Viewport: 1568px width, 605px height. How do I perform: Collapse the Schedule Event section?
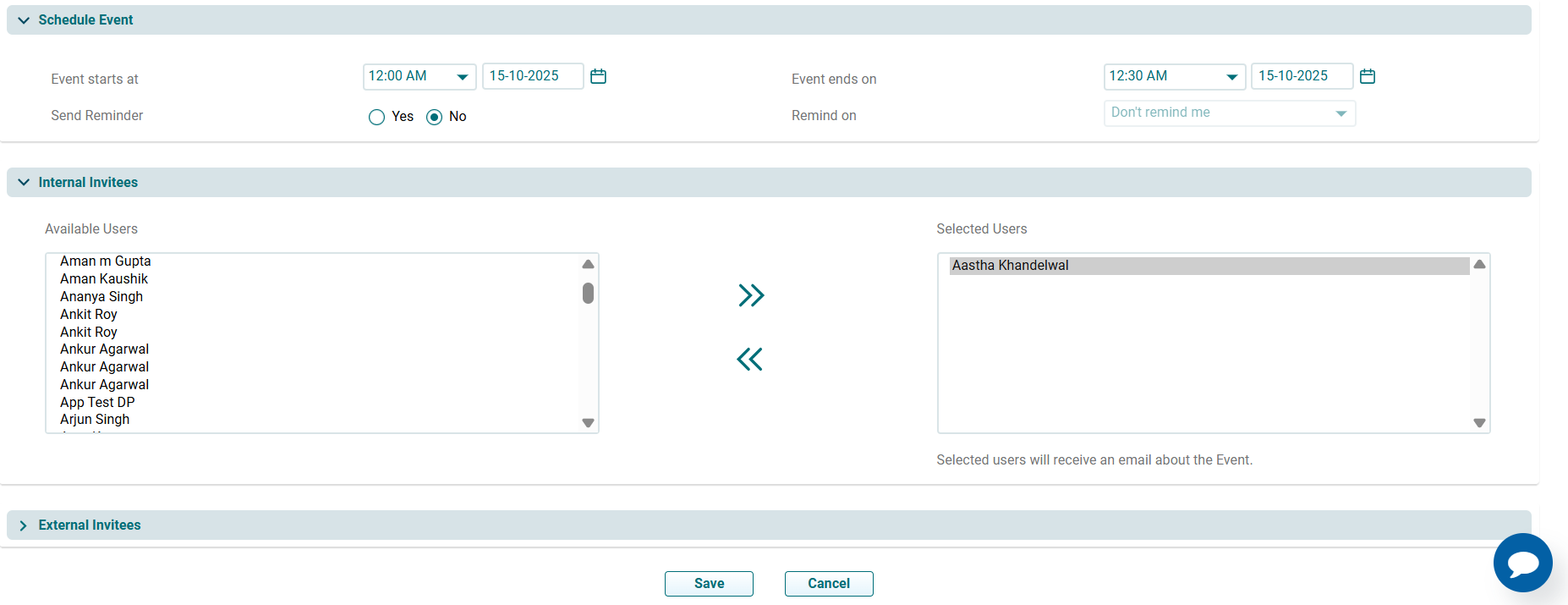tap(24, 20)
